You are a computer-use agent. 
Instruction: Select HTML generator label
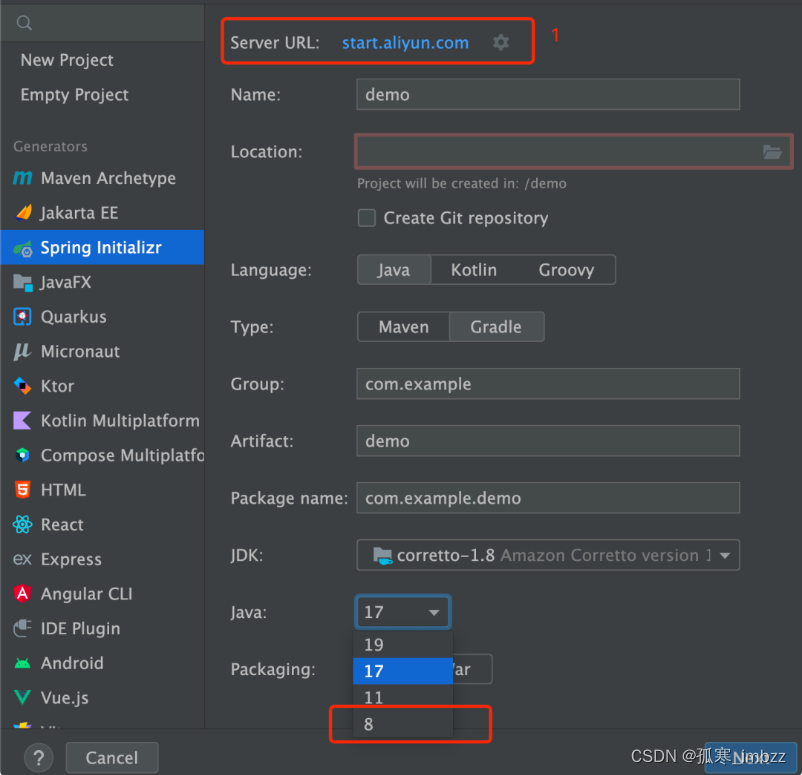pos(63,490)
